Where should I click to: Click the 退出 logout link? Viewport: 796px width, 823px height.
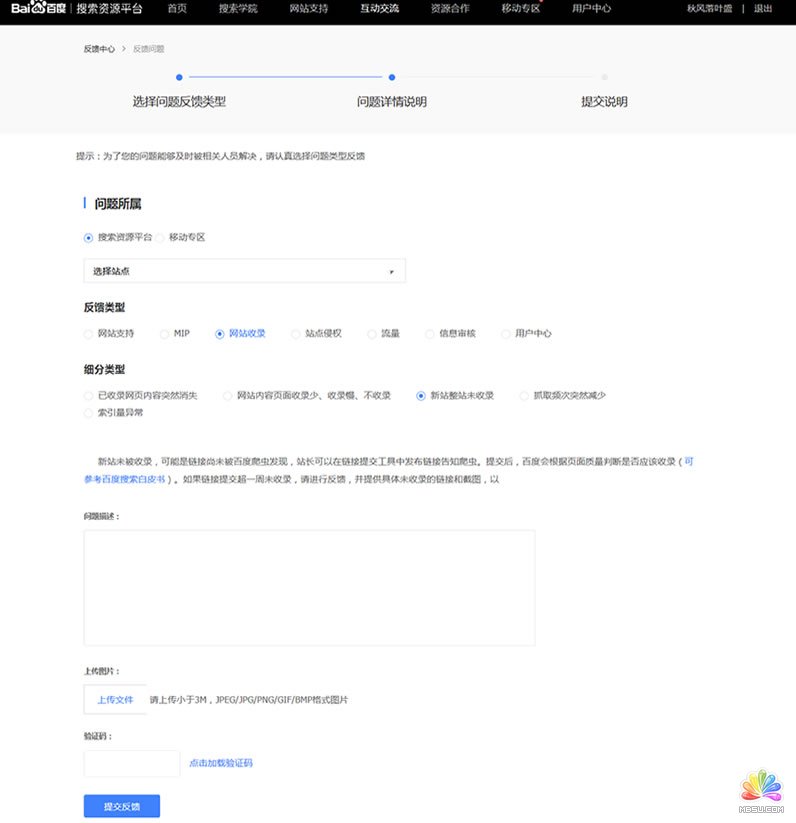pos(763,8)
